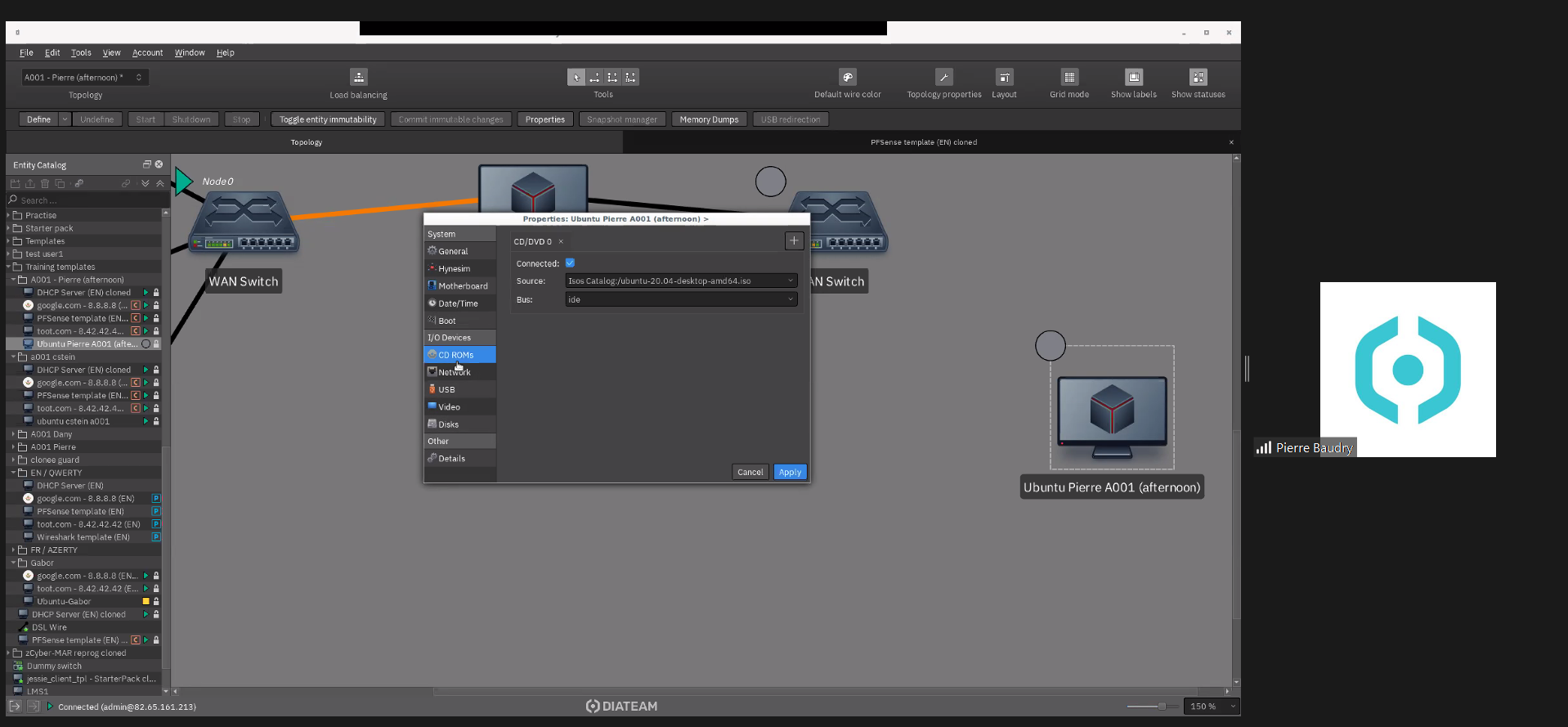Screen dimensions: 1568x727
Task: Click the Apply button
Action: 790,472
